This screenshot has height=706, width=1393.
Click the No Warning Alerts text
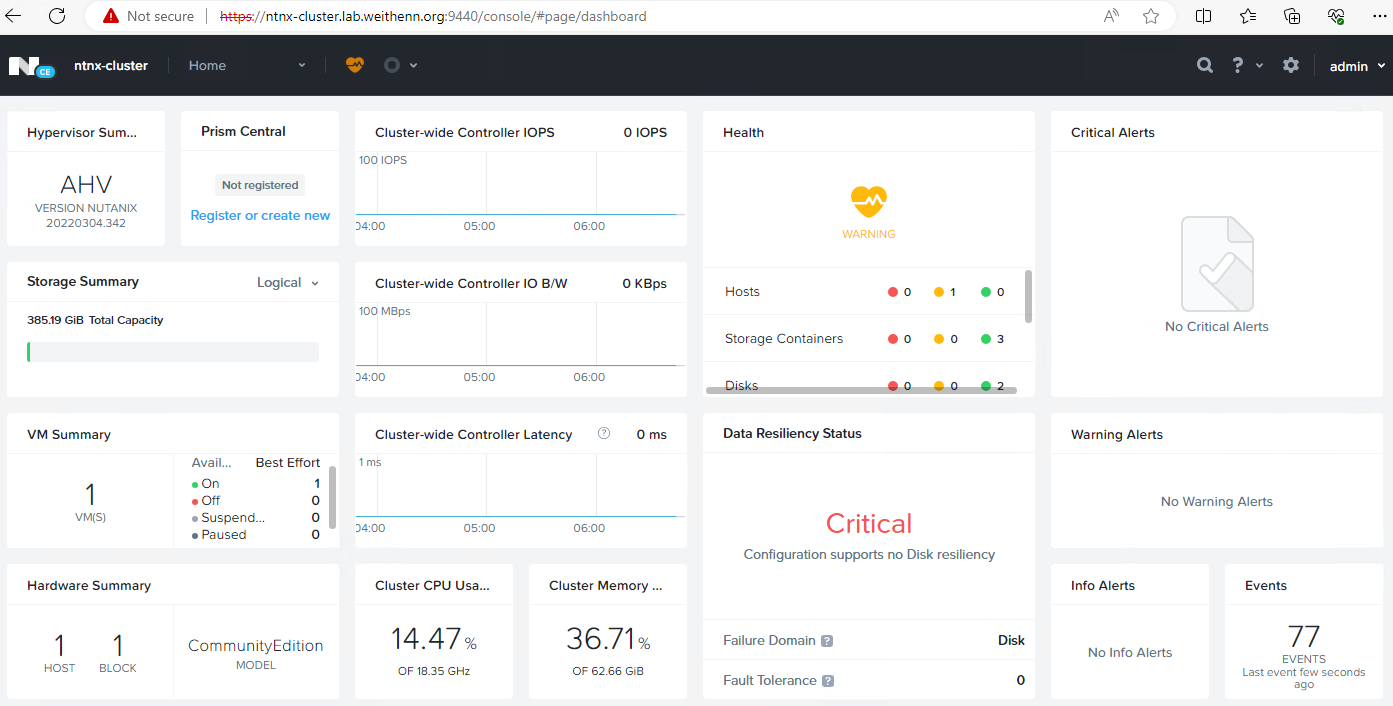[x=1217, y=502]
